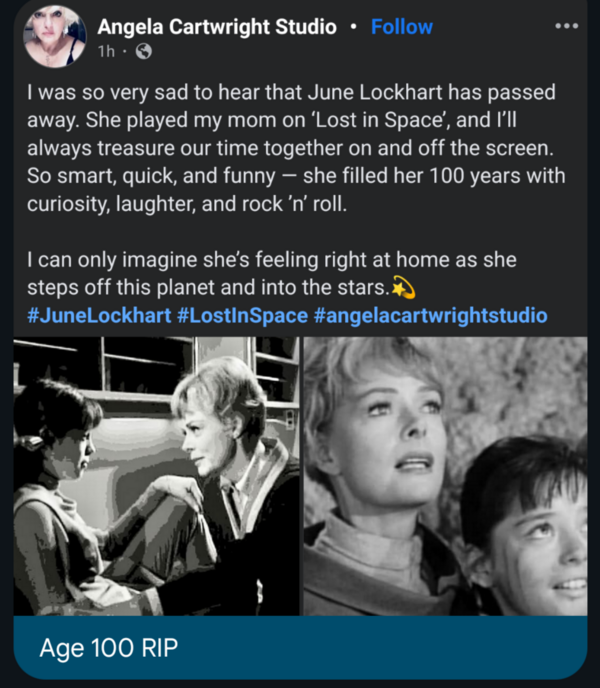The image size is (600, 688).
Task: Click the globe public audience icon
Action: coord(144,52)
